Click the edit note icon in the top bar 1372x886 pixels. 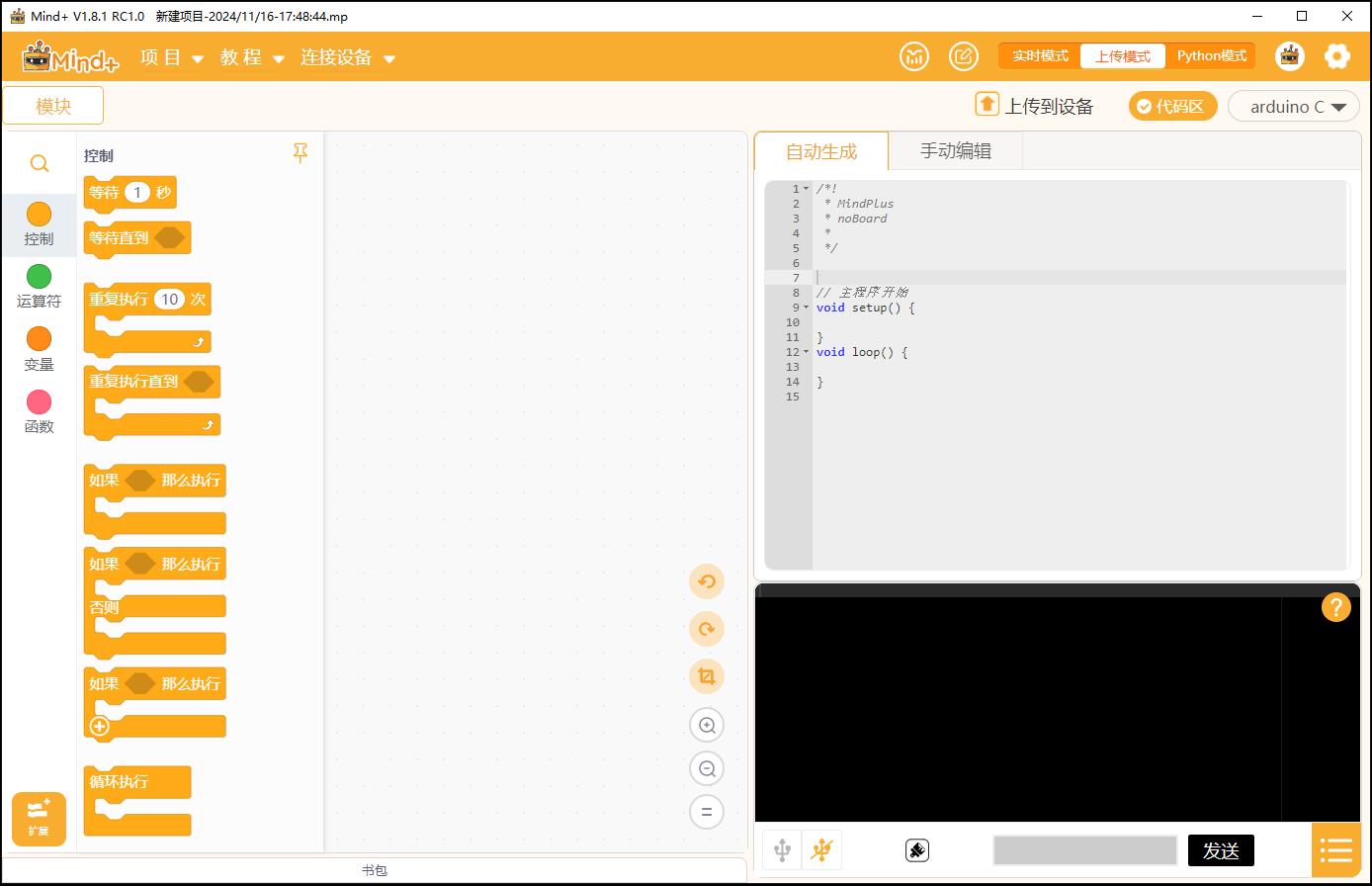tap(964, 56)
